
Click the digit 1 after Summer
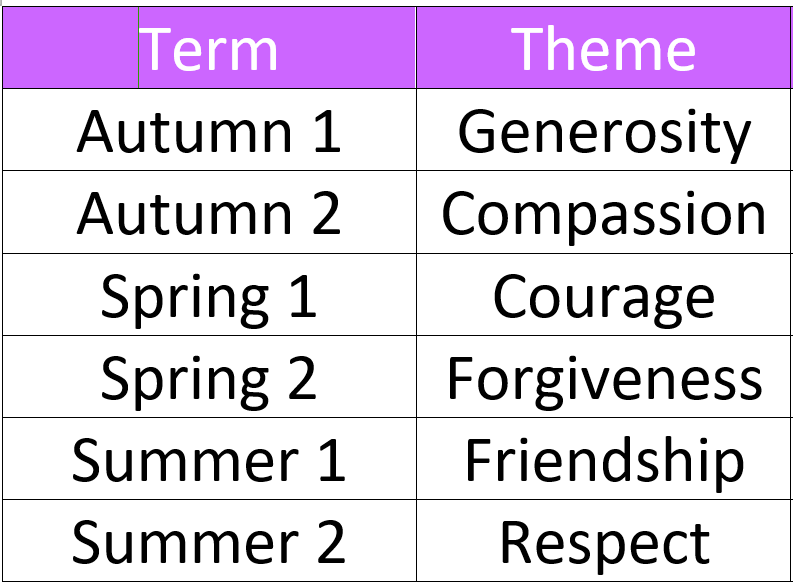pyautogui.click(x=329, y=460)
